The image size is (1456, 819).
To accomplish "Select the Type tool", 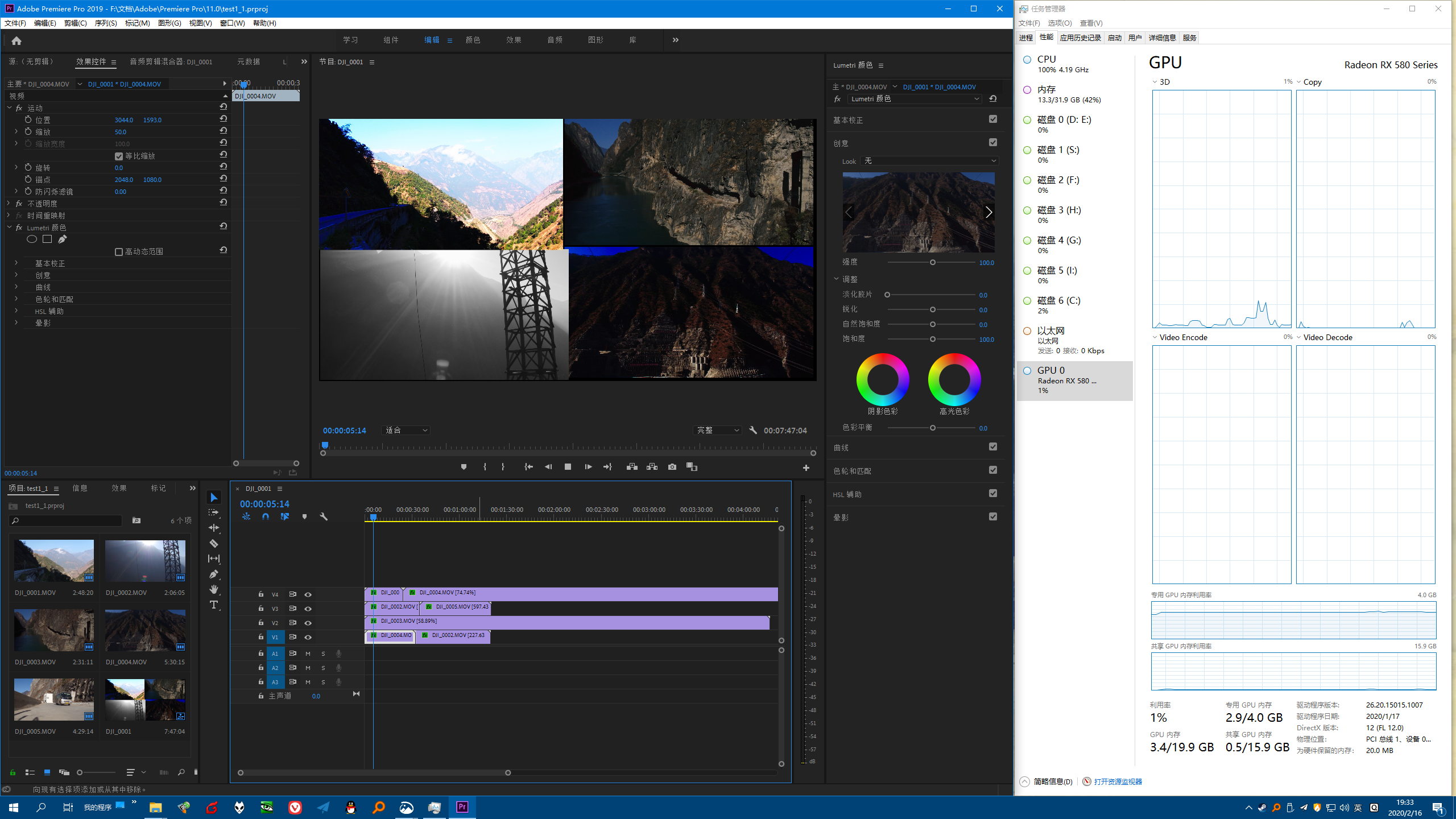I will click(x=214, y=605).
